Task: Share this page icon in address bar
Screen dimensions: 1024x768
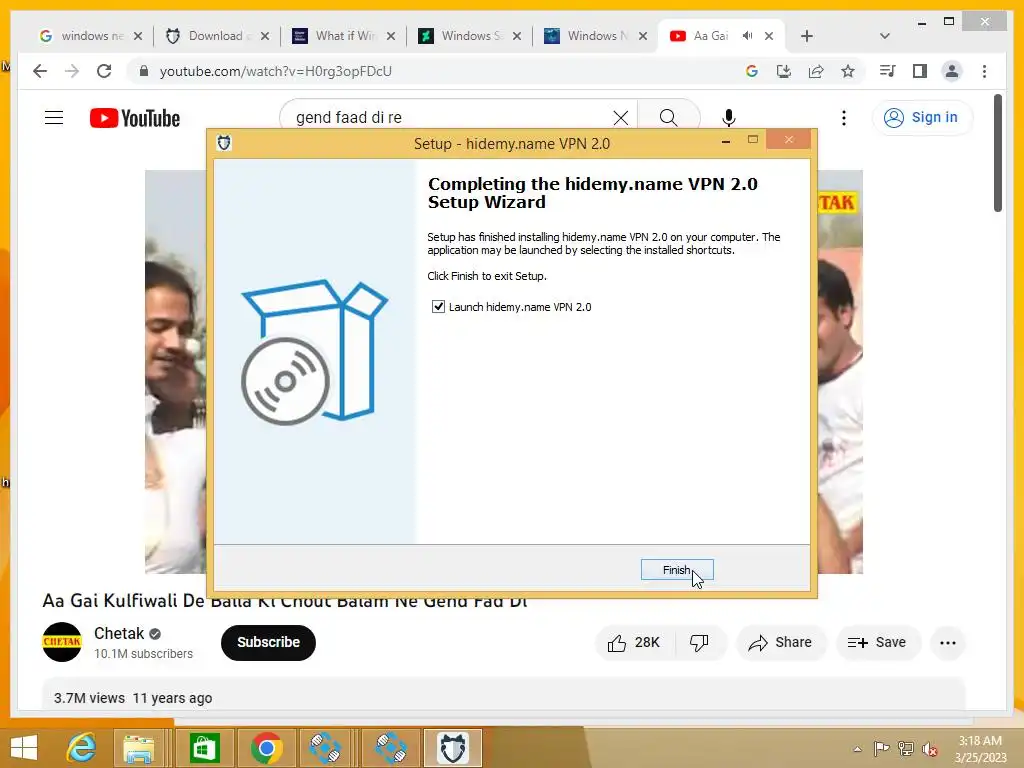Action: pos(816,71)
